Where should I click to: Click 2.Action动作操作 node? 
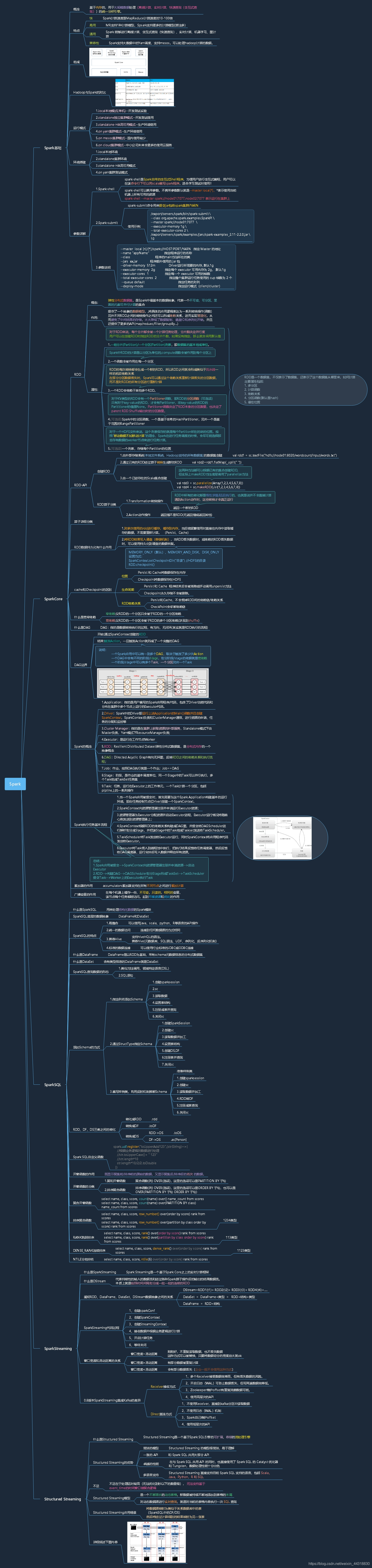139,515
